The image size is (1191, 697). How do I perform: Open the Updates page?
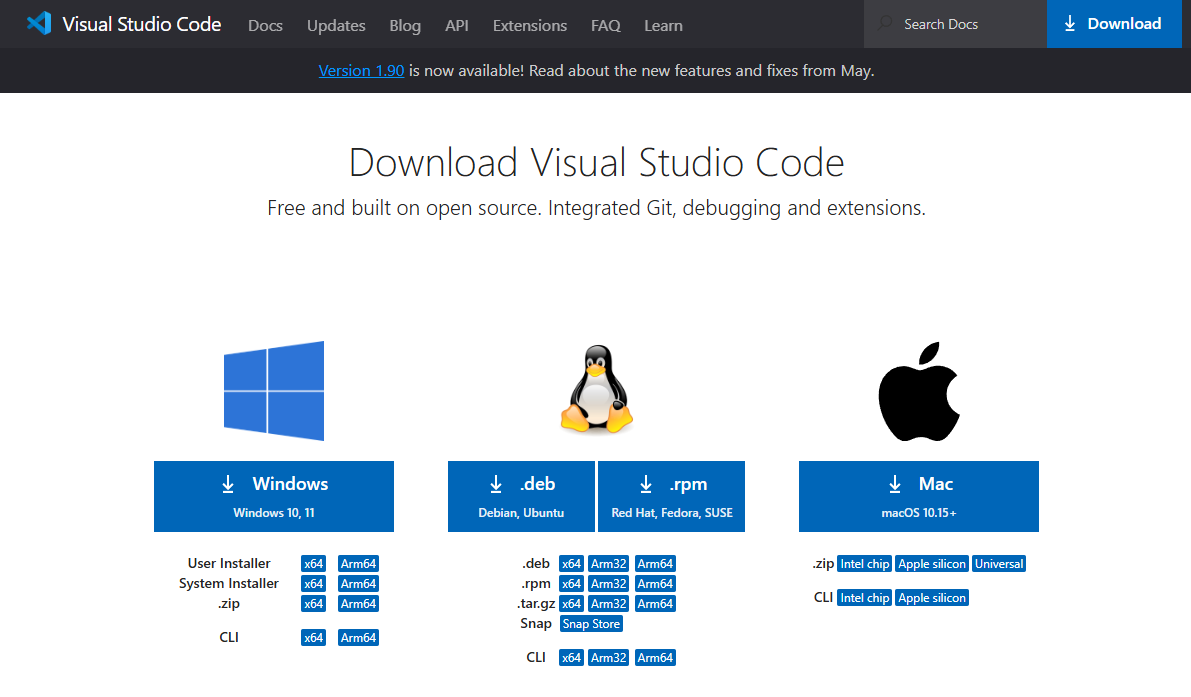336,25
